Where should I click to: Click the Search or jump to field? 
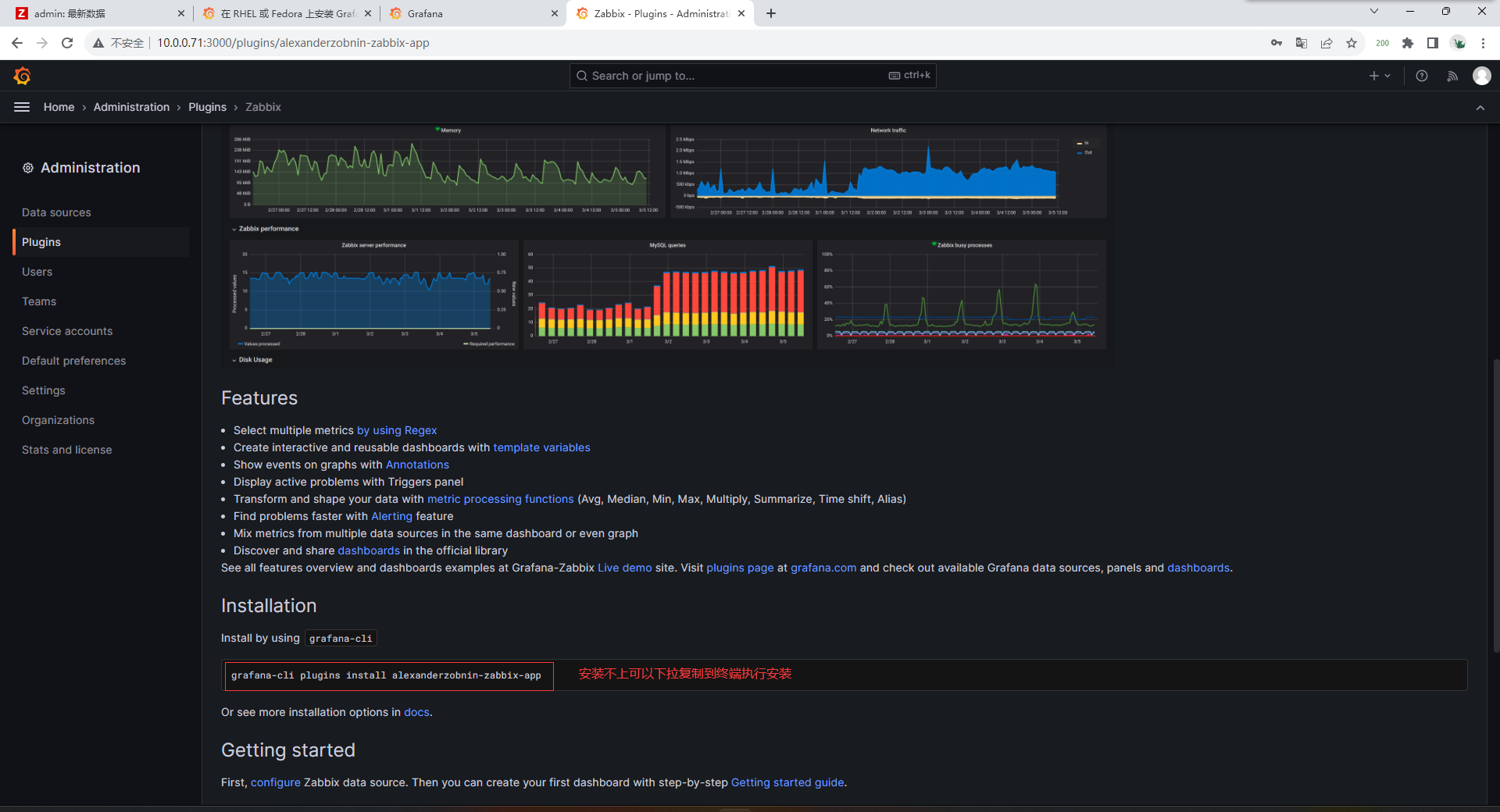click(x=752, y=76)
